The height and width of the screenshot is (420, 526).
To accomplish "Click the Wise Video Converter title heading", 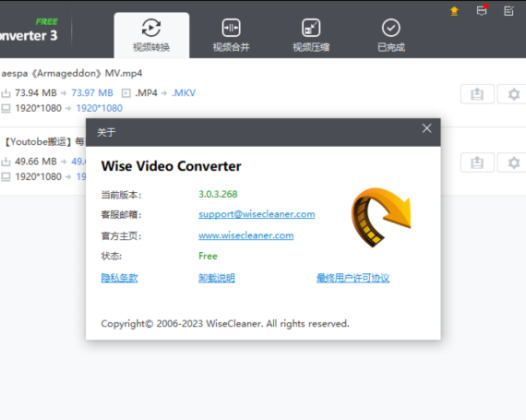I will pyautogui.click(x=171, y=166).
